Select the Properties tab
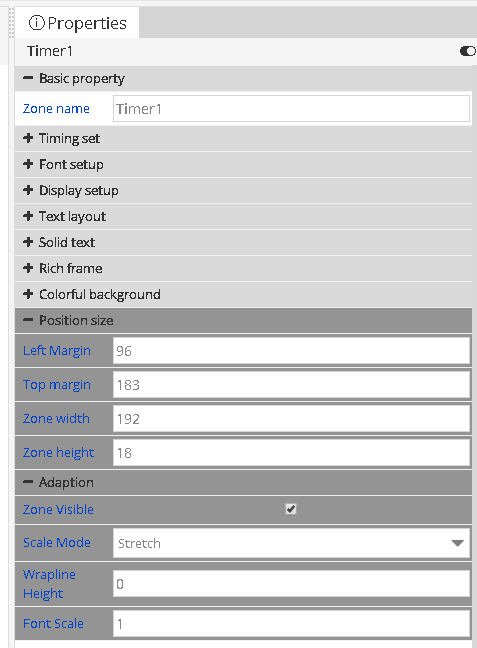Image resolution: width=477 pixels, height=648 pixels. (77, 23)
